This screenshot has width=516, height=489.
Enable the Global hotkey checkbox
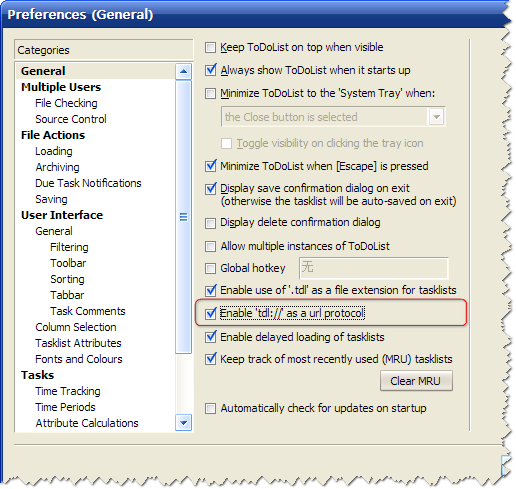pyautogui.click(x=210, y=268)
